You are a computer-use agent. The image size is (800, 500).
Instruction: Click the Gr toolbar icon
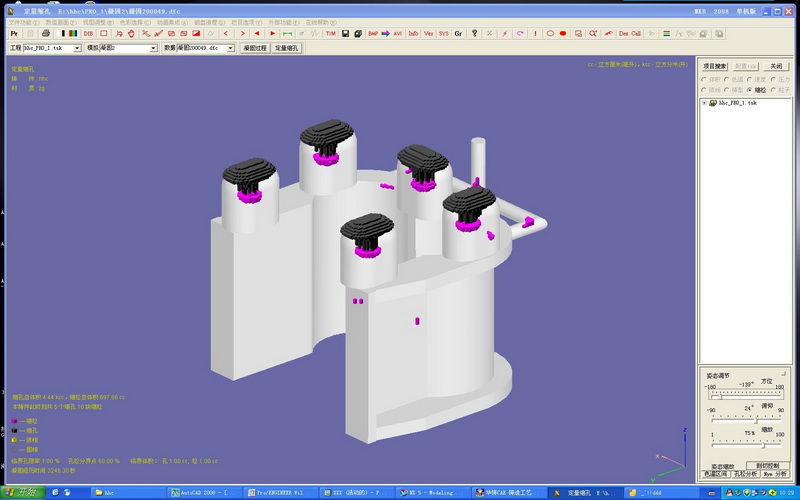458,33
